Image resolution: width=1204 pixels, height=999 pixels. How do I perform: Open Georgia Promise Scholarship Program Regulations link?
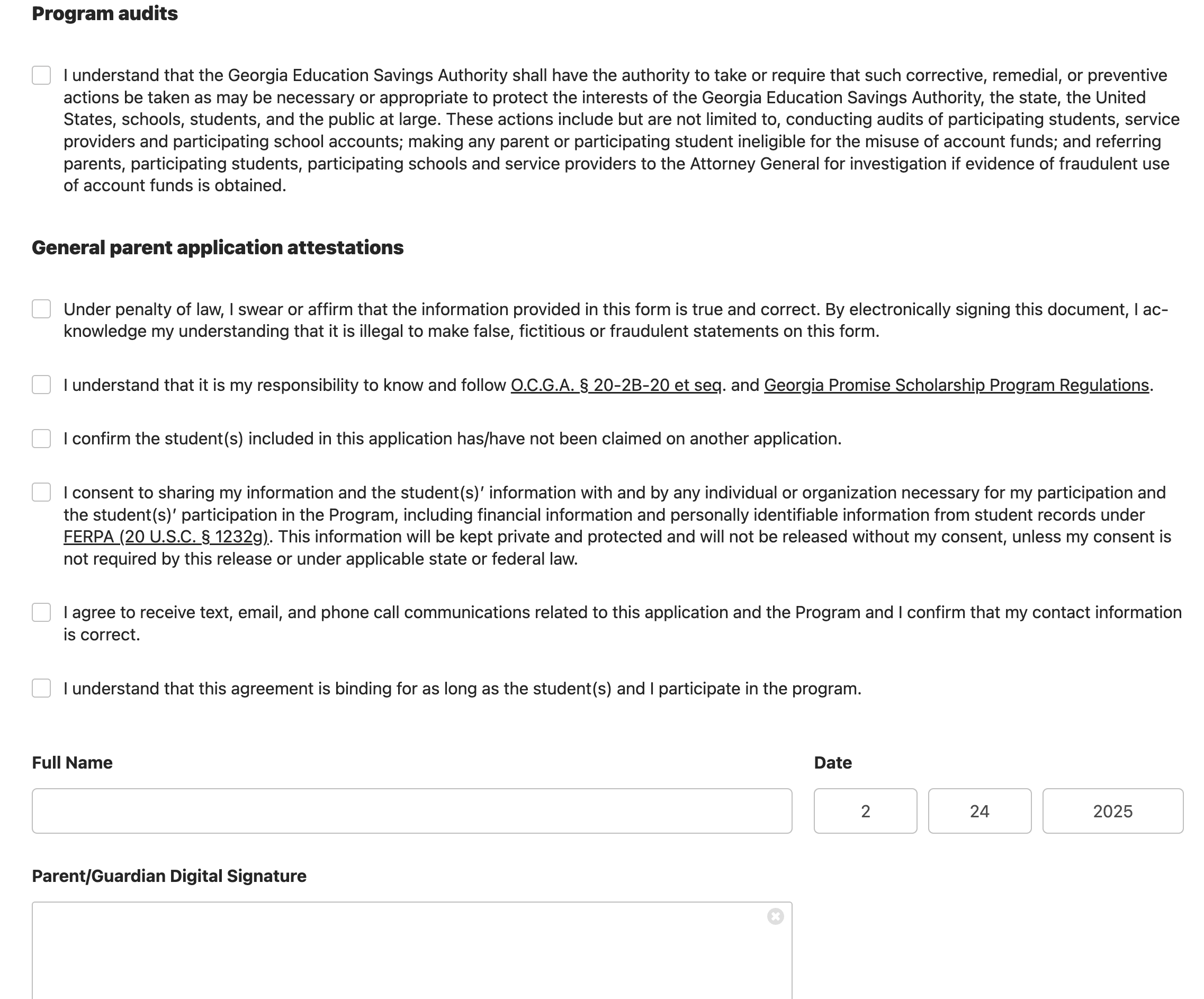tap(956, 386)
